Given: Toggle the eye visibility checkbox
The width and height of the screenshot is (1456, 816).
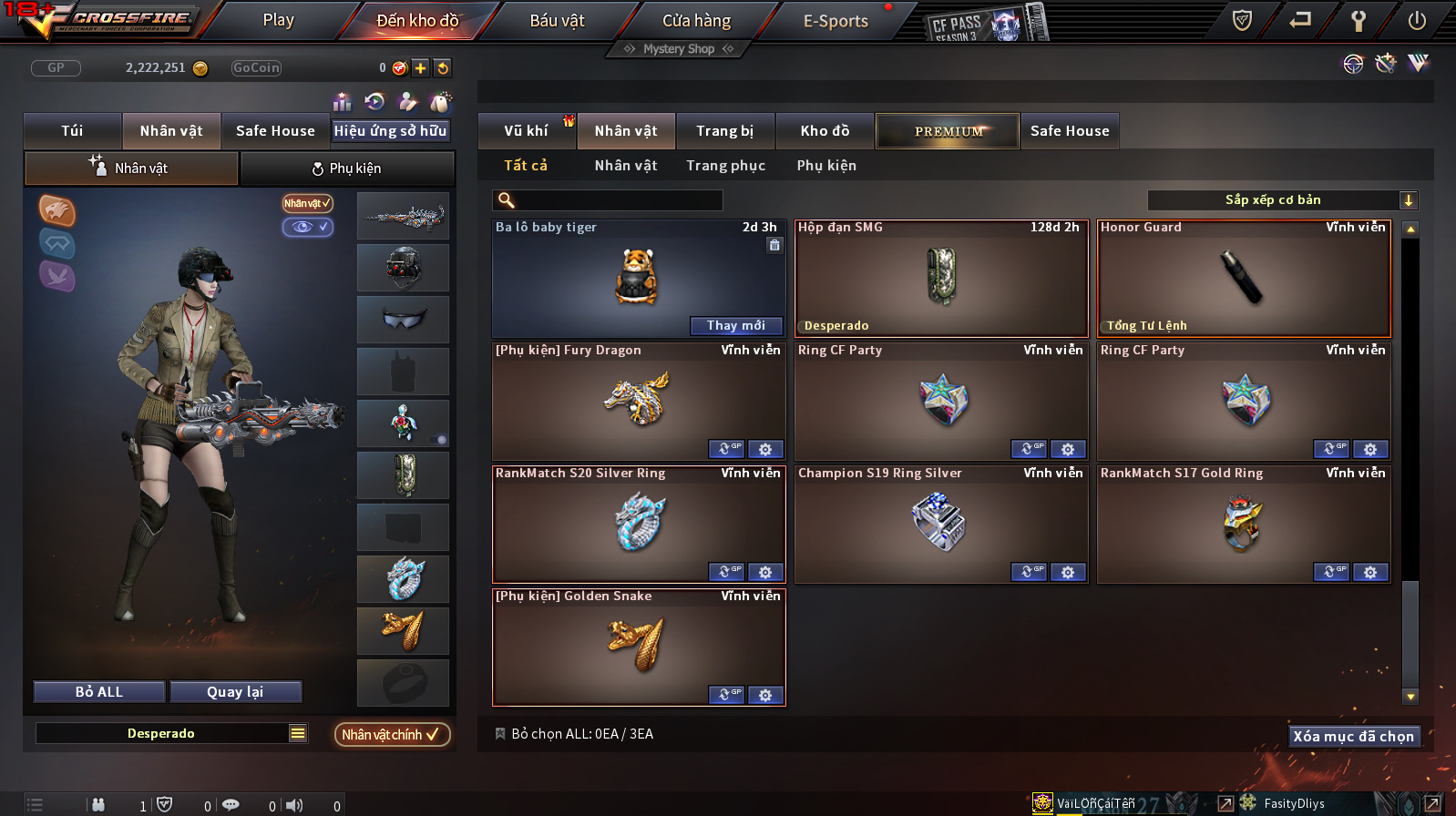Looking at the screenshot, I should 308,227.
